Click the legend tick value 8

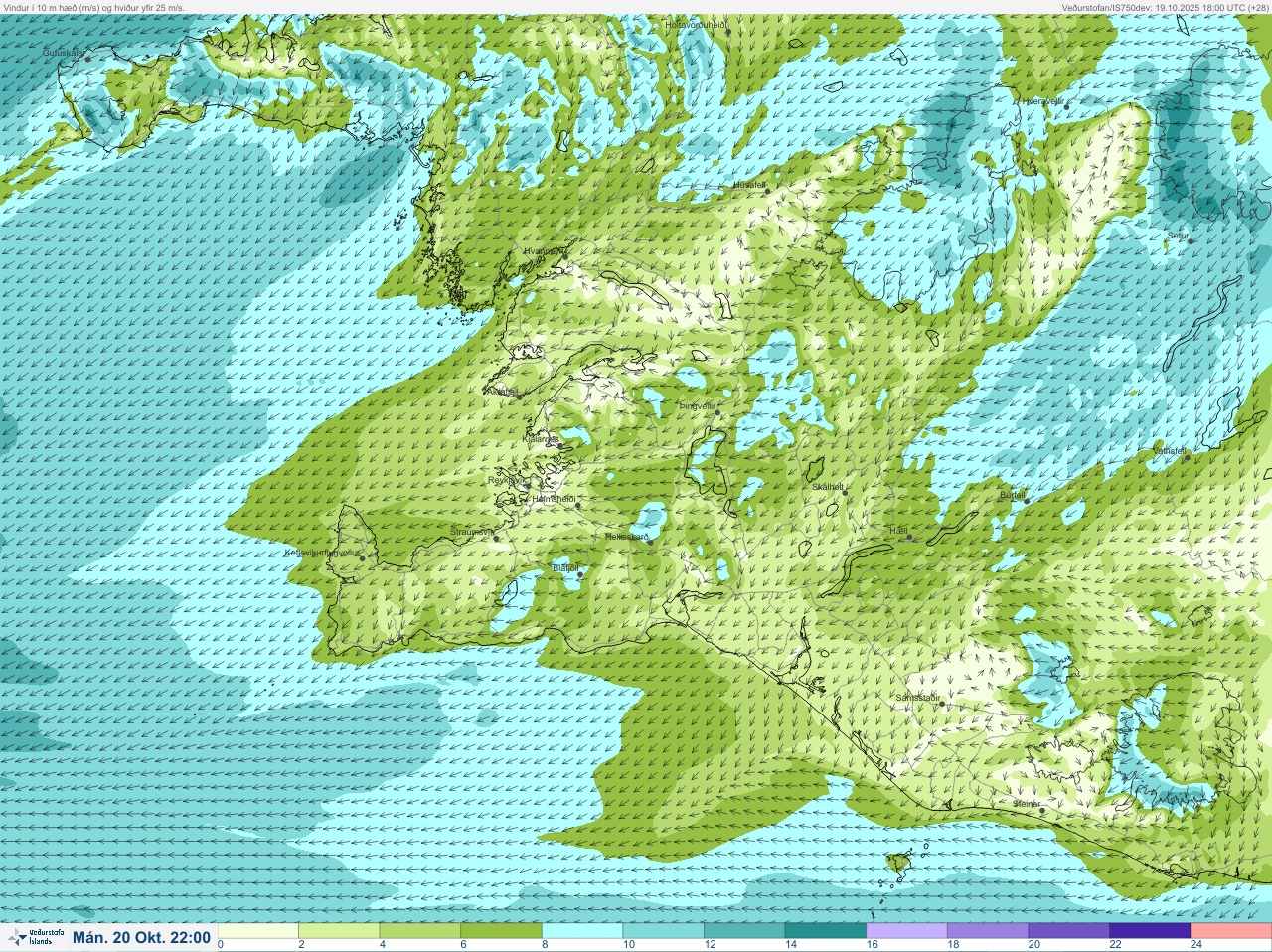pyautogui.click(x=547, y=944)
